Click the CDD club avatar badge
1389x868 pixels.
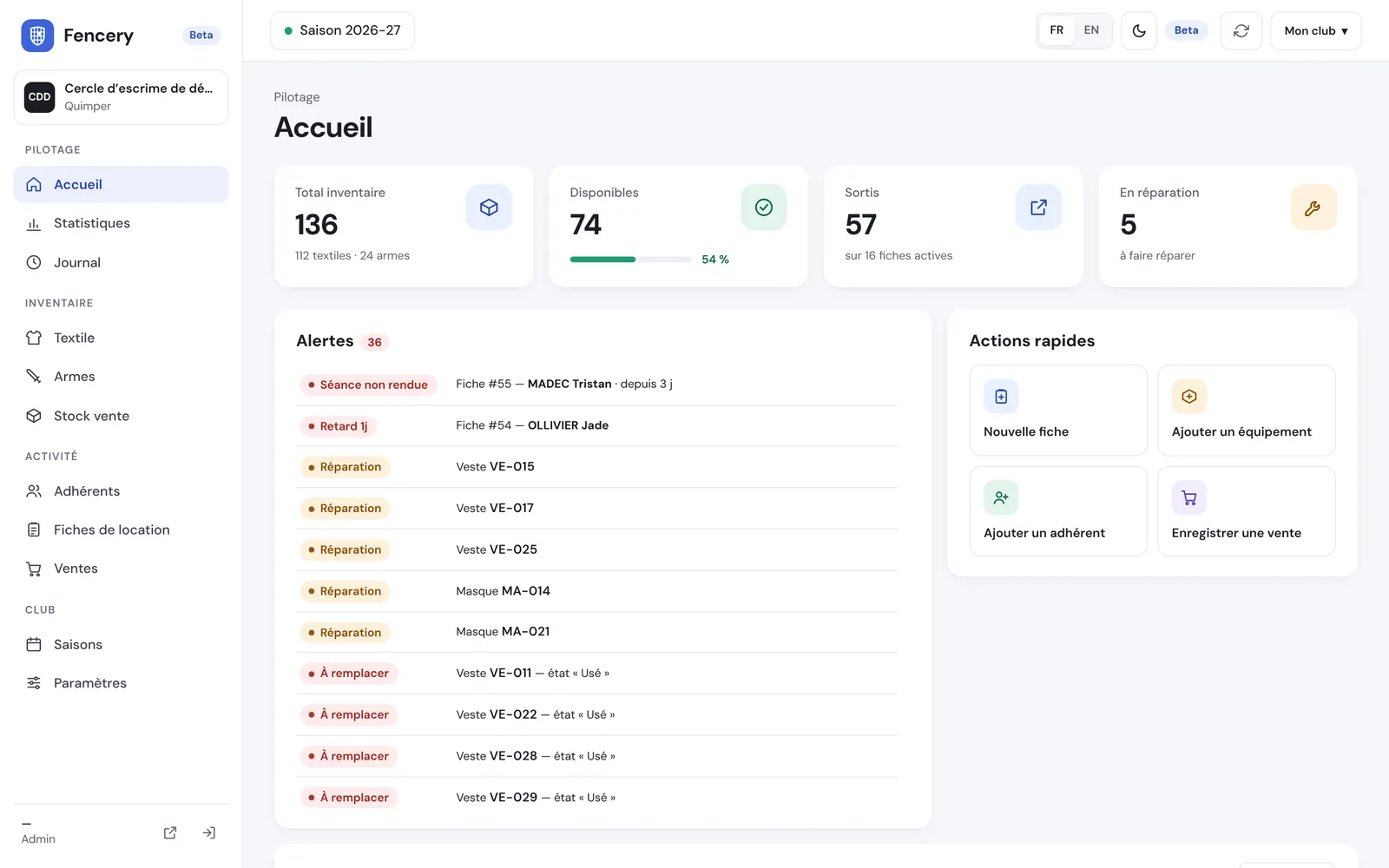pos(40,97)
